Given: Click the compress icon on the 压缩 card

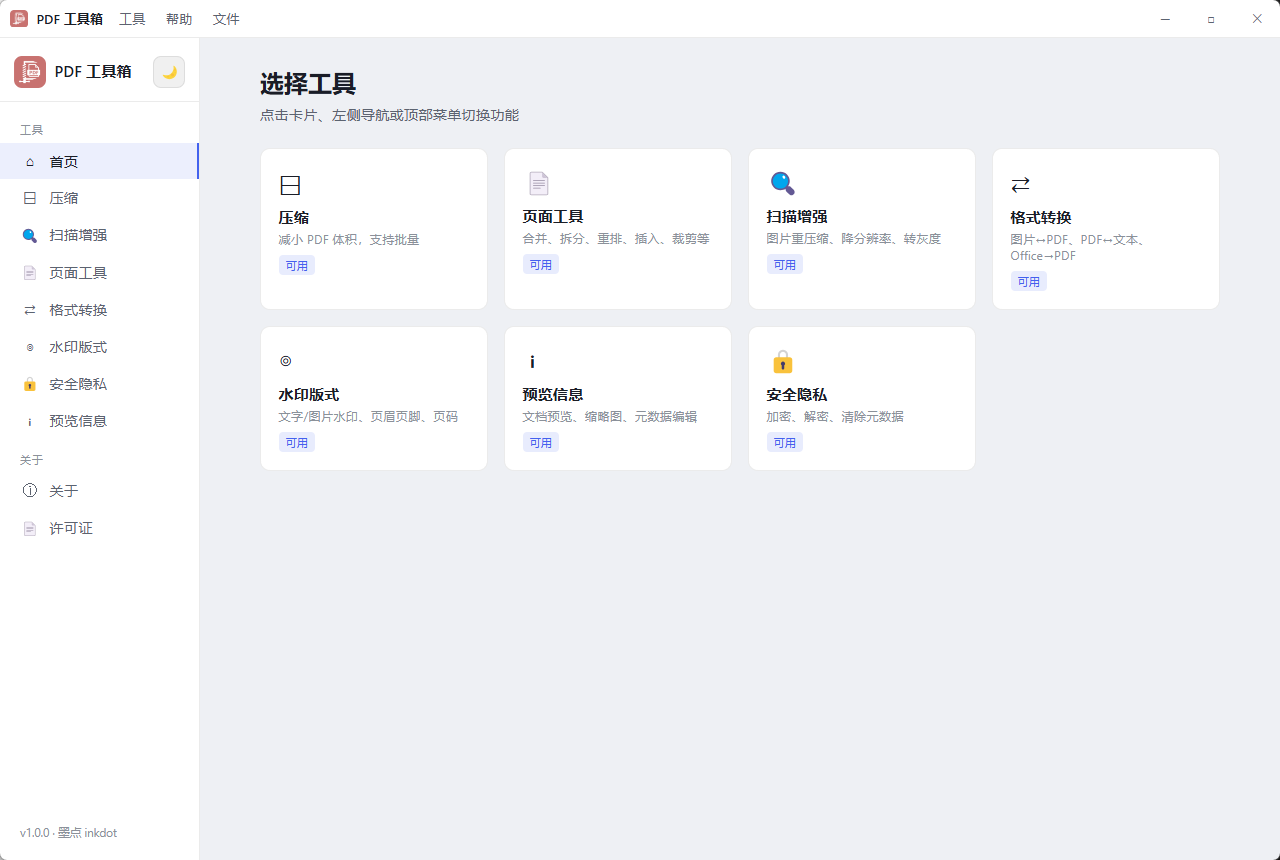Looking at the screenshot, I should 290,185.
